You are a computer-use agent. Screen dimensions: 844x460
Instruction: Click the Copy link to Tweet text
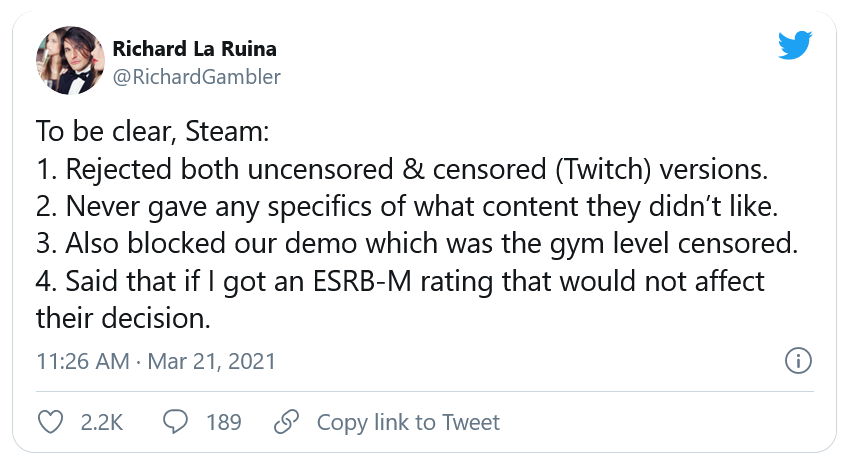408,422
